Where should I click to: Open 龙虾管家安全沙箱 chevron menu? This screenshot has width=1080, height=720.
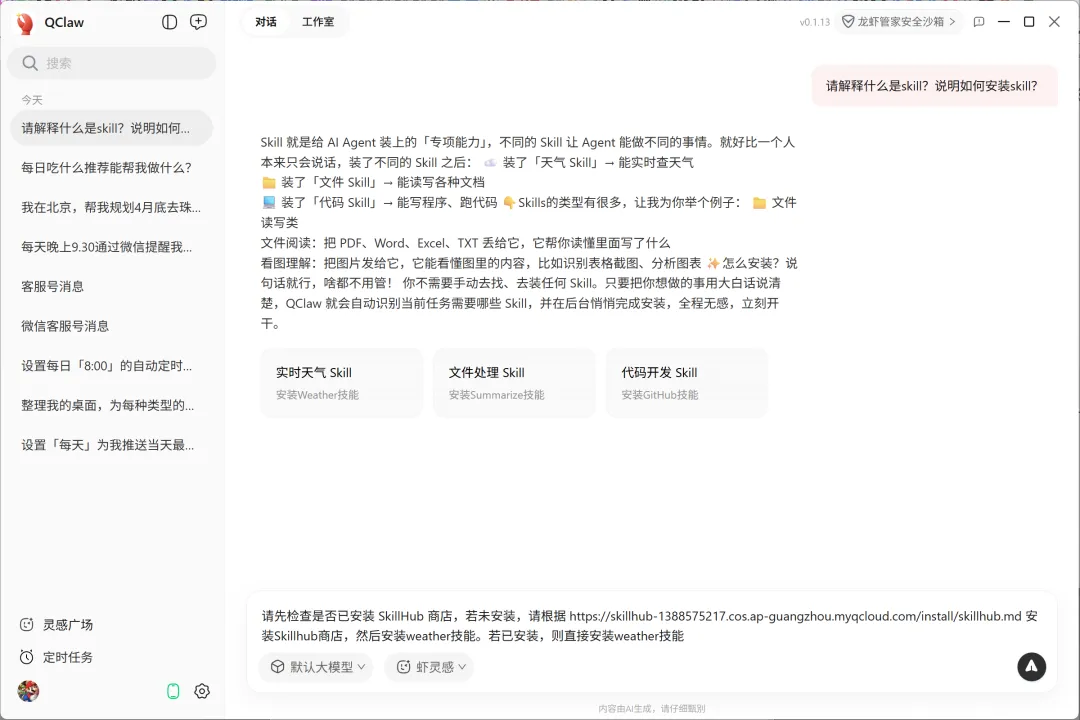[x=952, y=22]
